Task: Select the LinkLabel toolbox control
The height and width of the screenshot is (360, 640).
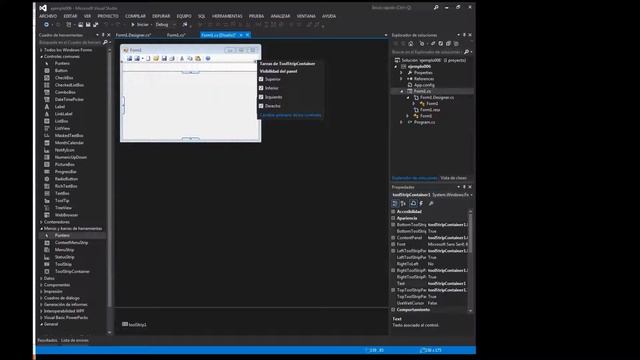Action: point(63,114)
